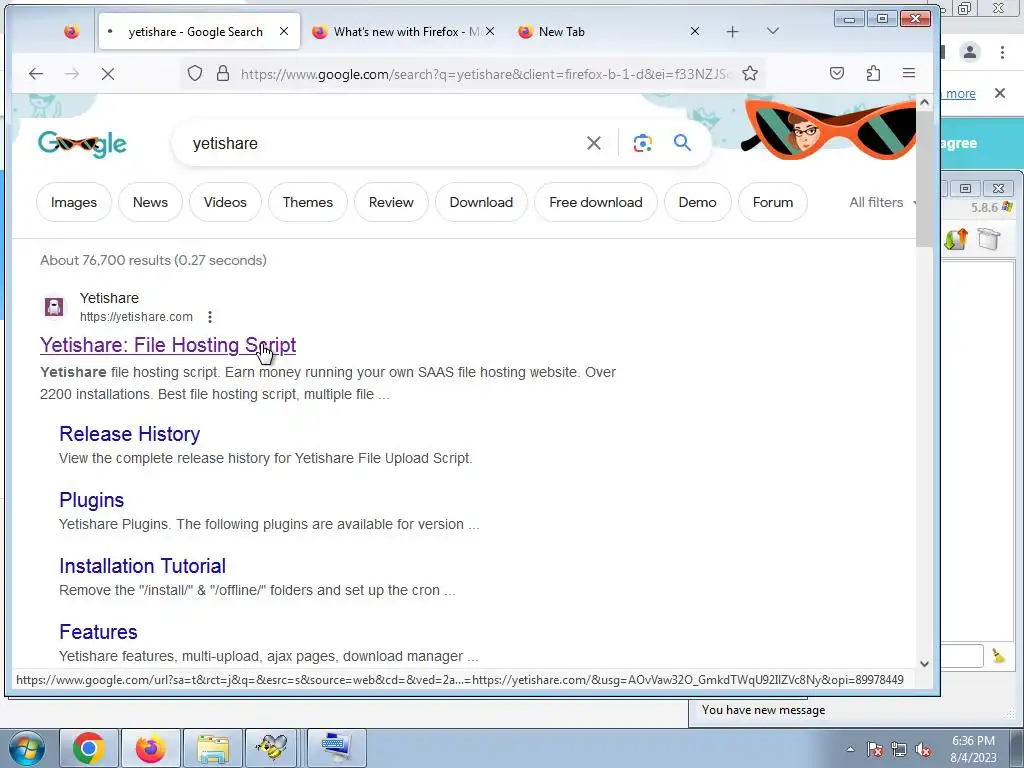Click the https://yetishare.com URL text
Image resolution: width=1024 pixels, height=768 pixels.
(x=136, y=317)
